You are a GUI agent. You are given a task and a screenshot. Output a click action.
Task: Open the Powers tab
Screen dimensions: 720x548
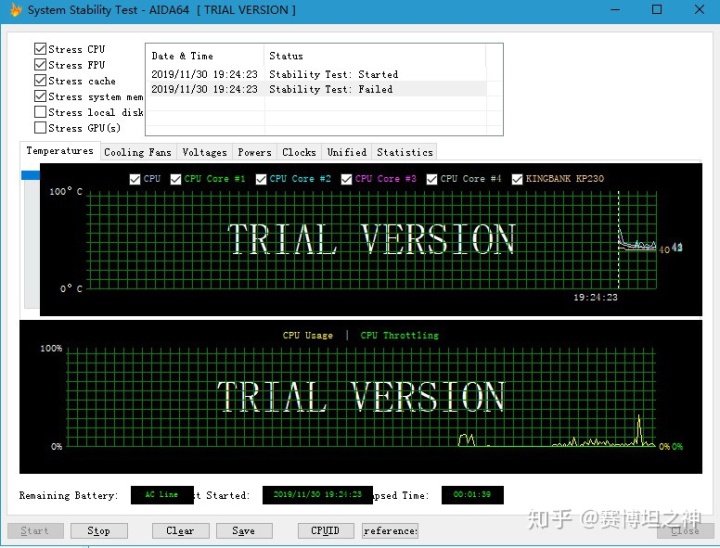254,152
